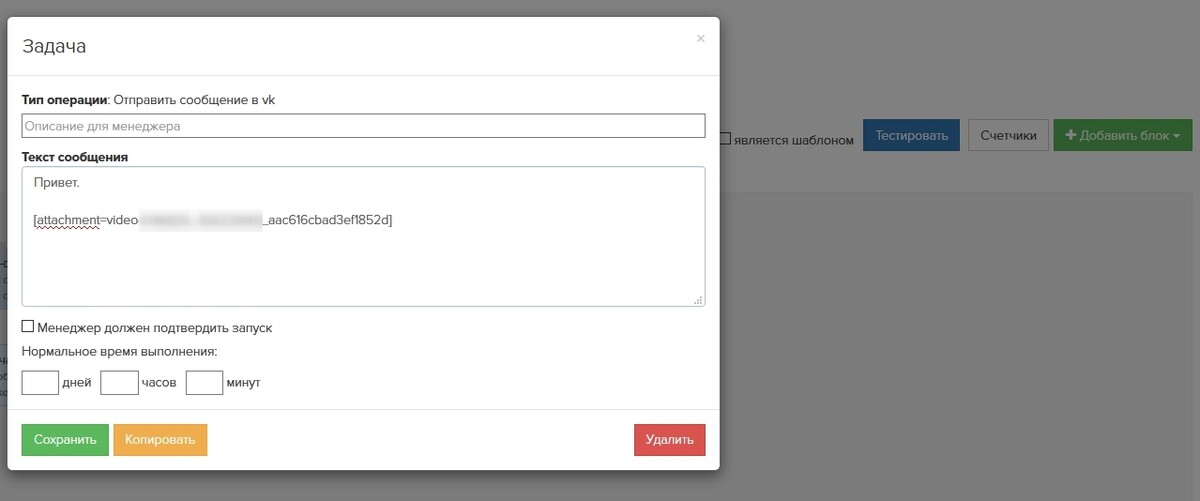The height and width of the screenshot is (501, 1200).
Task: Click the является шаблоном label text
Action: [x=793, y=140]
